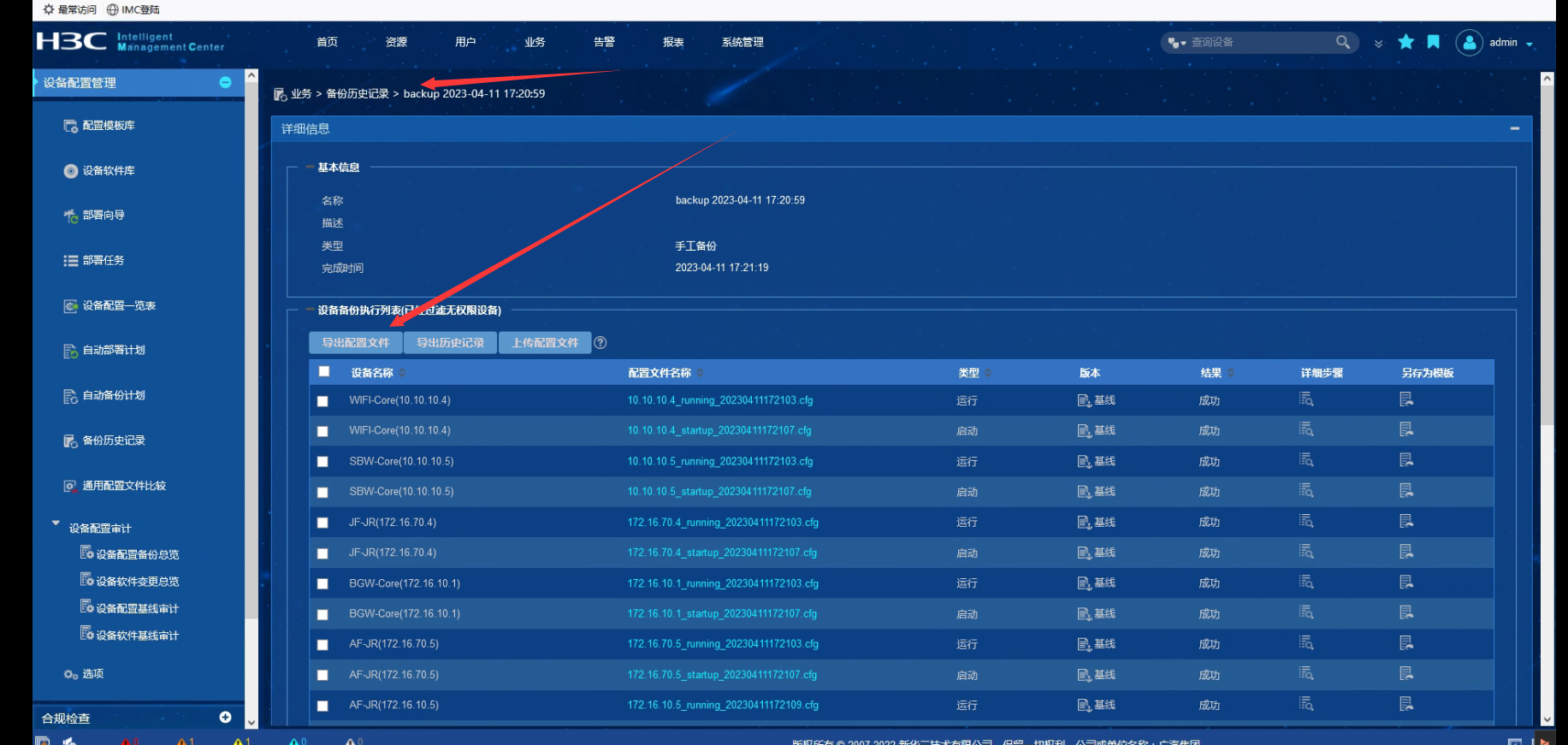
Task: Save 172.16.10.1_running config as template
Action: pyautogui.click(x=1406, y=582)
